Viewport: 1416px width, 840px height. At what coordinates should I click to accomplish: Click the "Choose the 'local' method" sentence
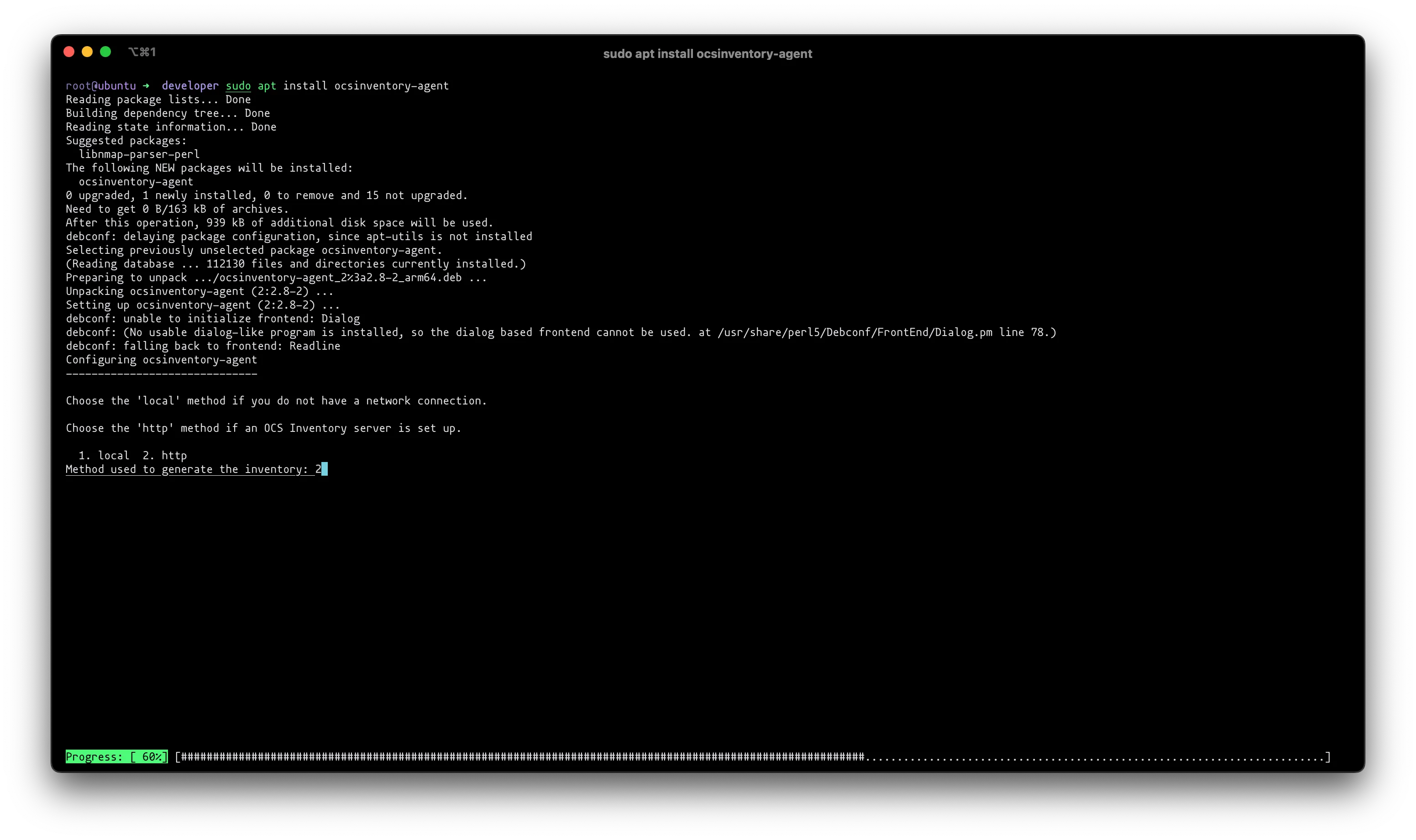click(276, 401)
